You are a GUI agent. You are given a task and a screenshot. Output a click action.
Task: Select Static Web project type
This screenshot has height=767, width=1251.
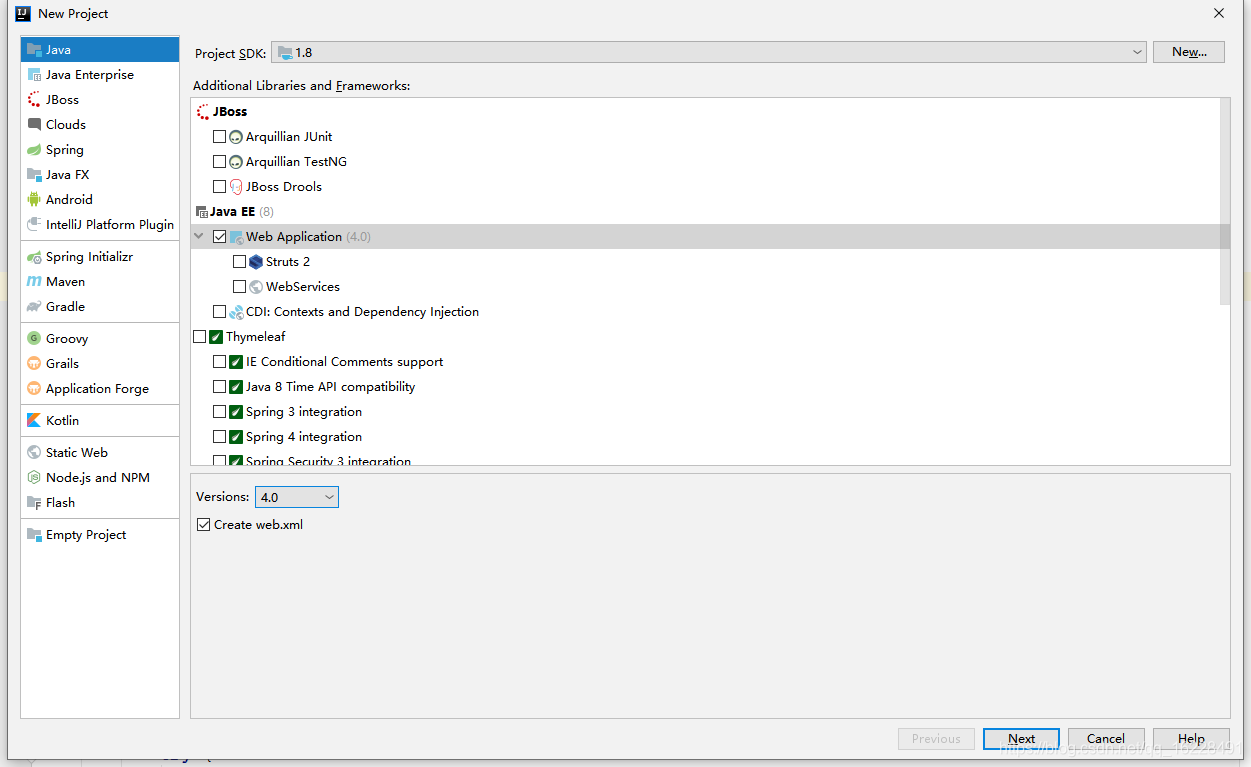[x=99, y=452]
